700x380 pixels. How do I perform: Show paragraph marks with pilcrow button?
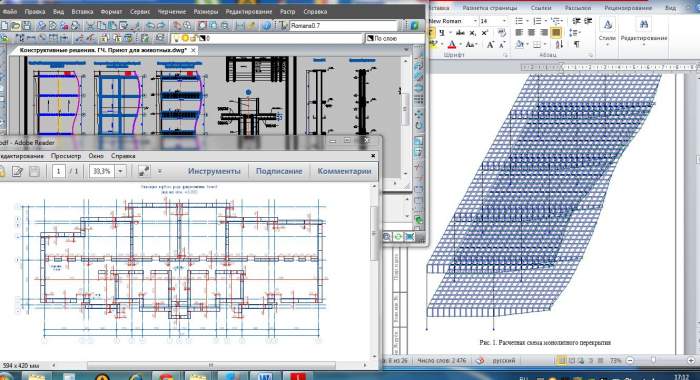coord(577,44)
